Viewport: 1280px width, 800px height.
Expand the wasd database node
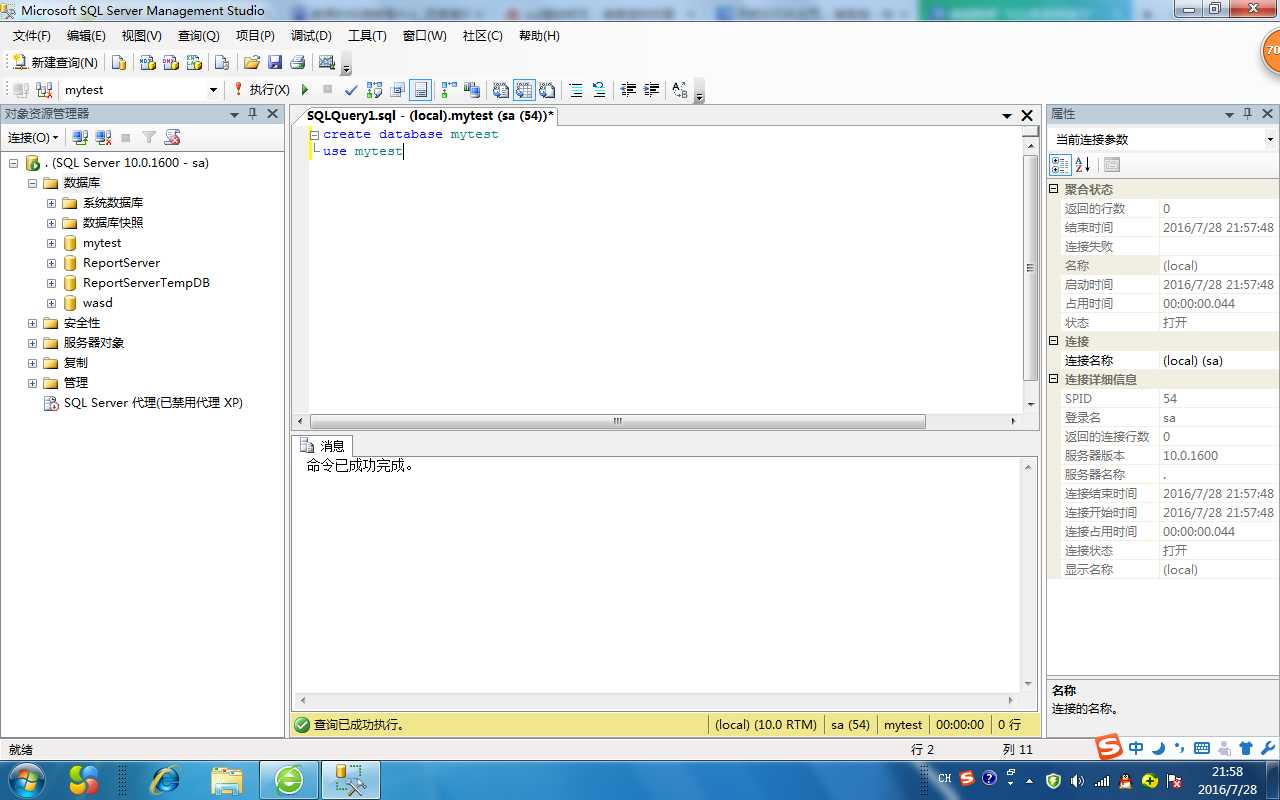pyautogui.click(x=51, y=303)
